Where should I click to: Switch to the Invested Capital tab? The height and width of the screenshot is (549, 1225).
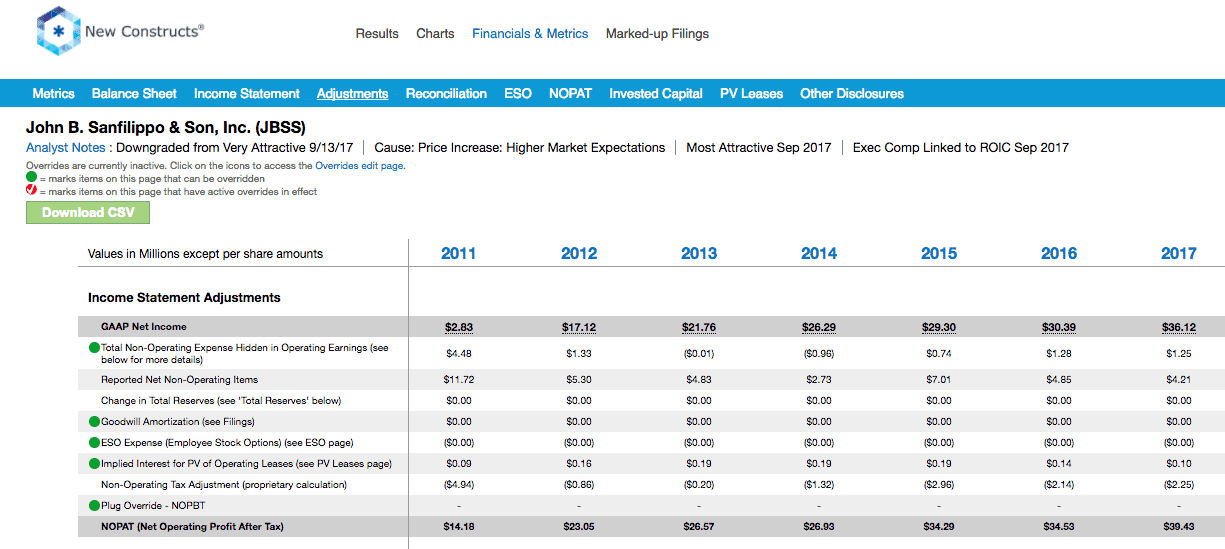tap(656, 93)
